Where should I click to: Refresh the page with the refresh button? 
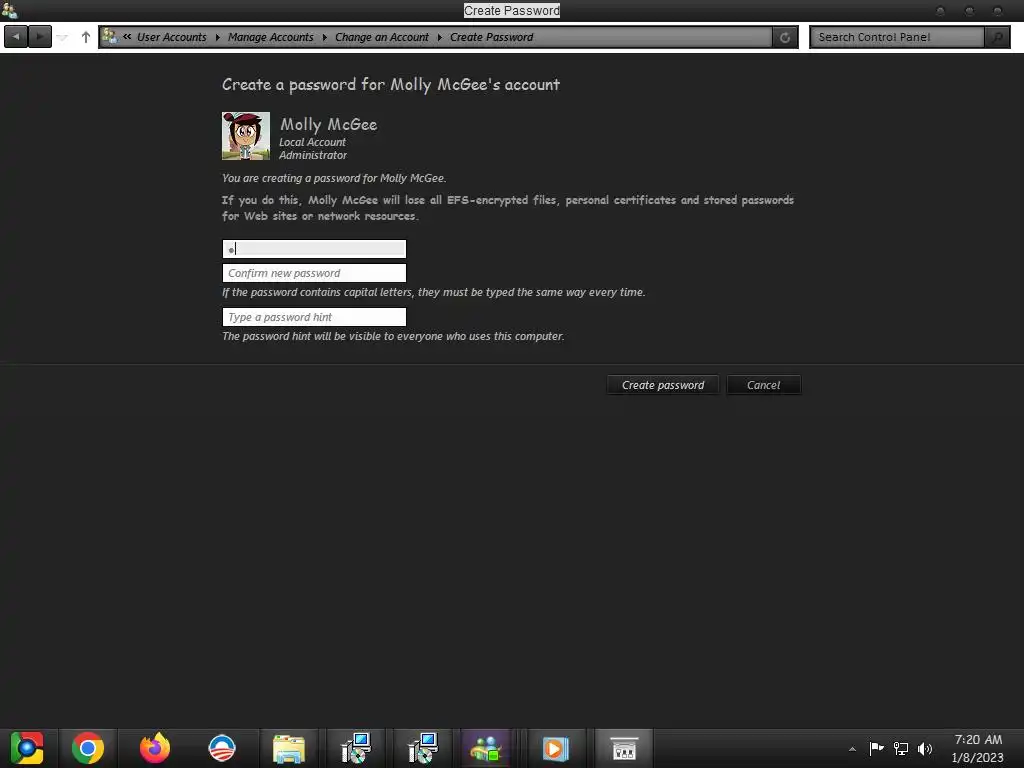point(785,37)
